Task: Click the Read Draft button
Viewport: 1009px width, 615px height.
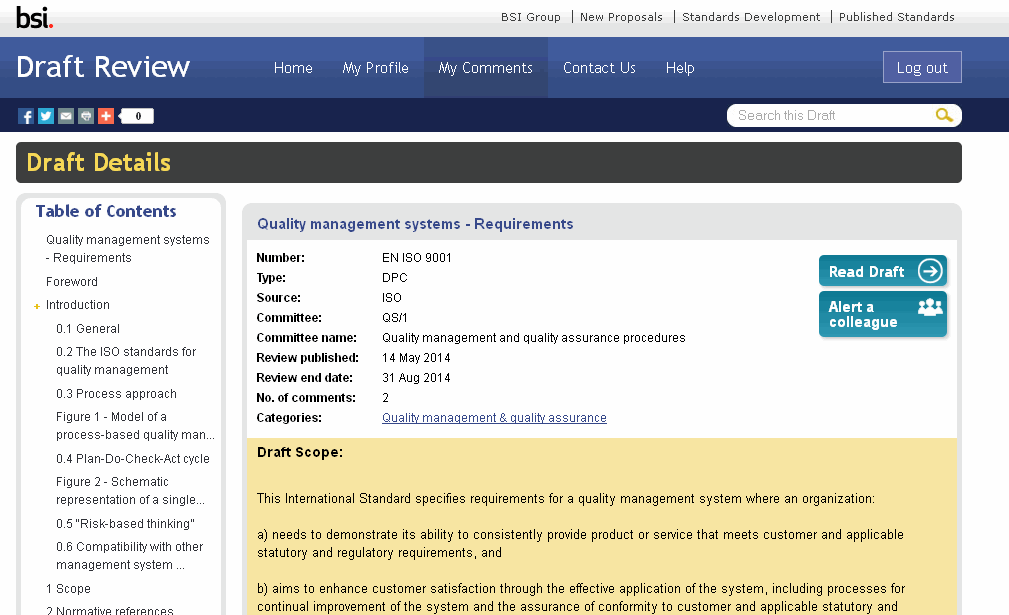Action: (882, 271)
